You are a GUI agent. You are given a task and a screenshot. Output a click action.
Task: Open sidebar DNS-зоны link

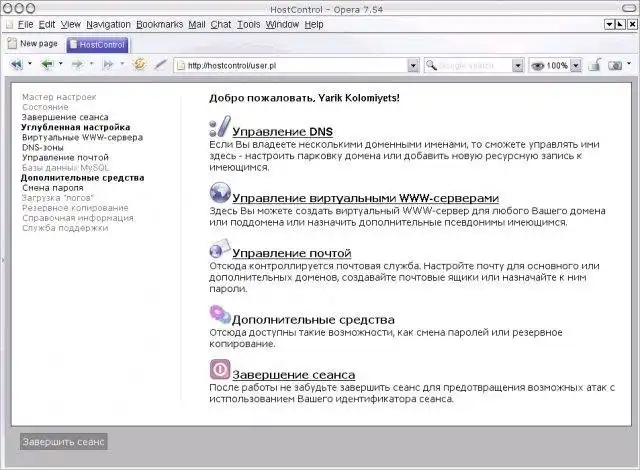pyautogui.click(x=43, y=147)
